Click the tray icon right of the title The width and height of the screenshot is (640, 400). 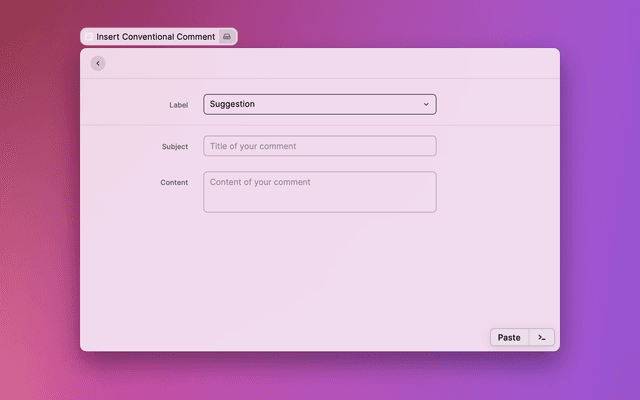point(227,36)
